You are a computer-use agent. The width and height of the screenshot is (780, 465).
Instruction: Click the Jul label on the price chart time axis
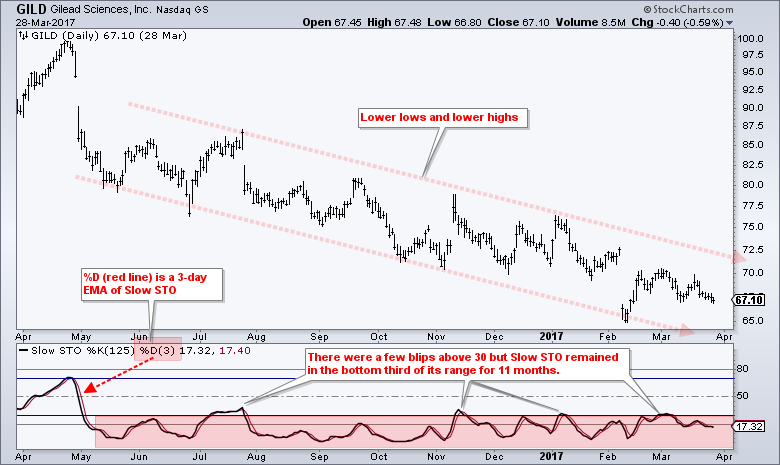(x=199, y=337)
